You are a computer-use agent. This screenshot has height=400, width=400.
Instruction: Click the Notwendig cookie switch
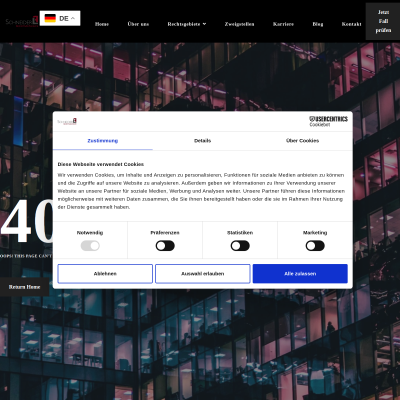point(90,246)
